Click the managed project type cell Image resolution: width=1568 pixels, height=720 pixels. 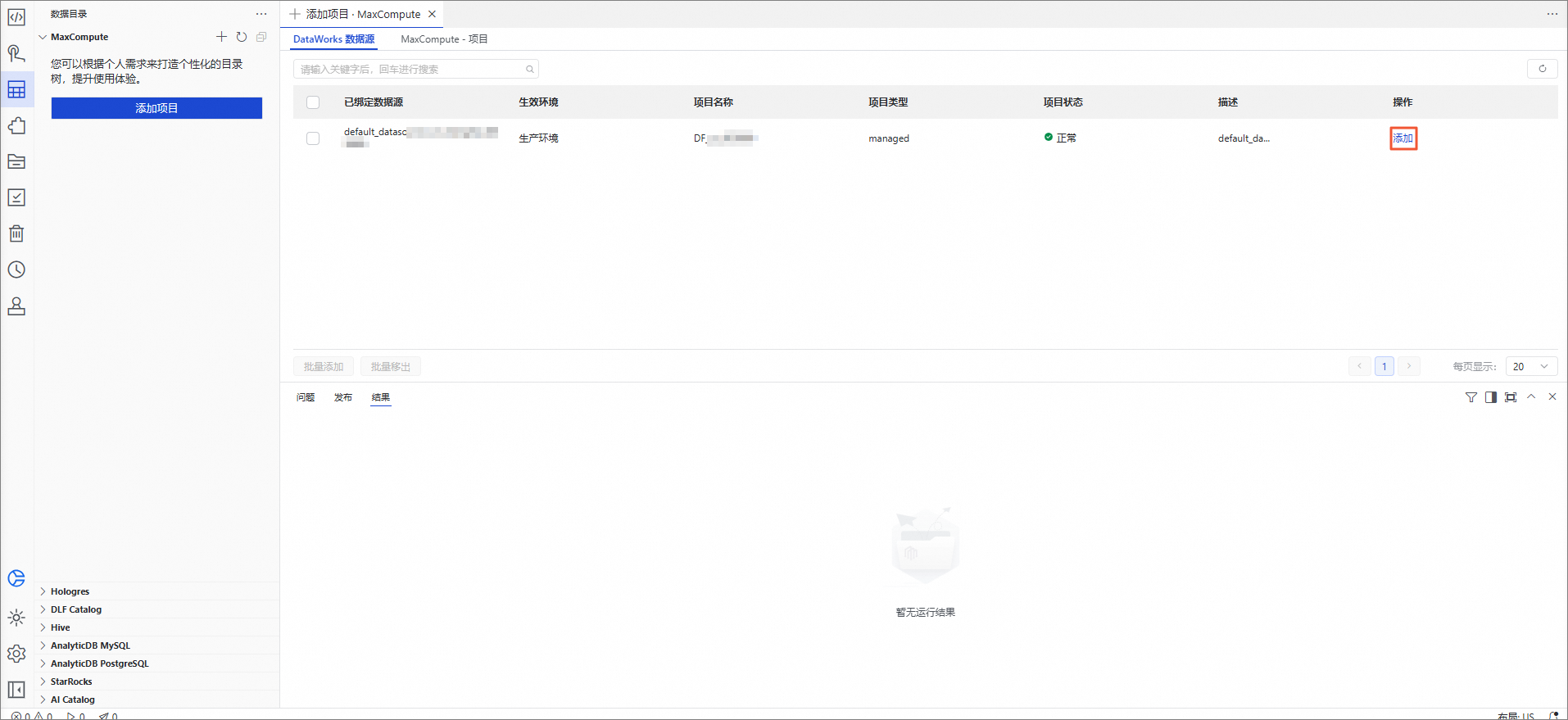(889, 138)
